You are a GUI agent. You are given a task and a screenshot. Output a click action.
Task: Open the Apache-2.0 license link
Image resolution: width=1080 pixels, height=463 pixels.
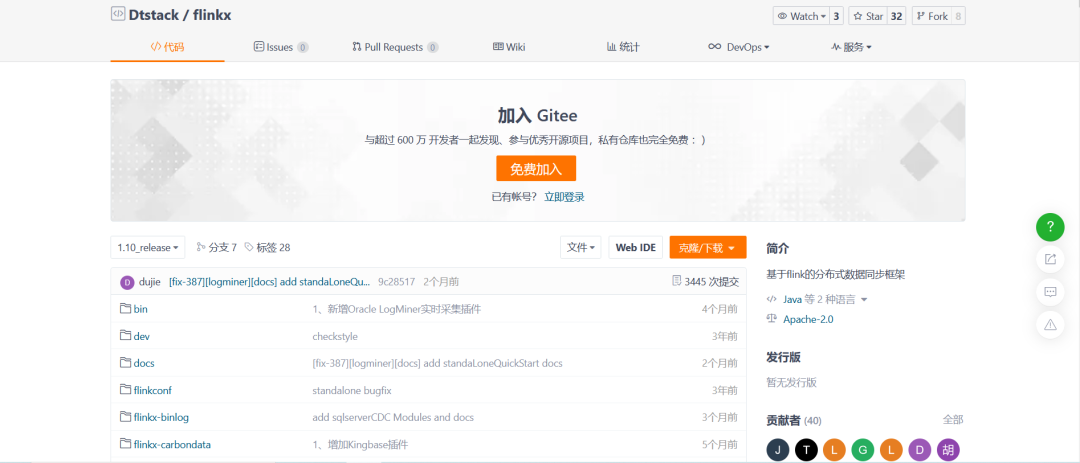809,319
